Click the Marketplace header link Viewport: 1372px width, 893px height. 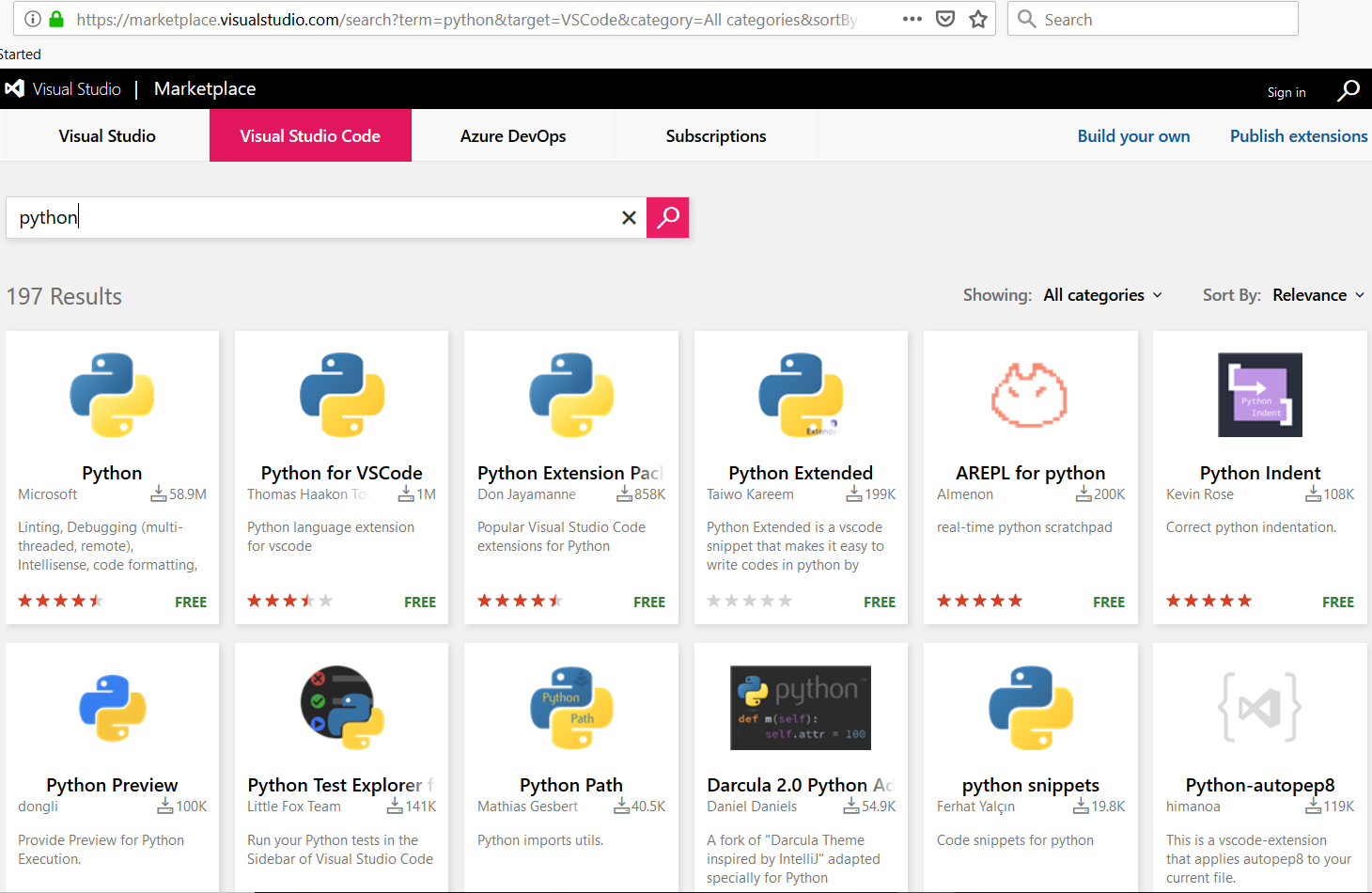(205, 88)
